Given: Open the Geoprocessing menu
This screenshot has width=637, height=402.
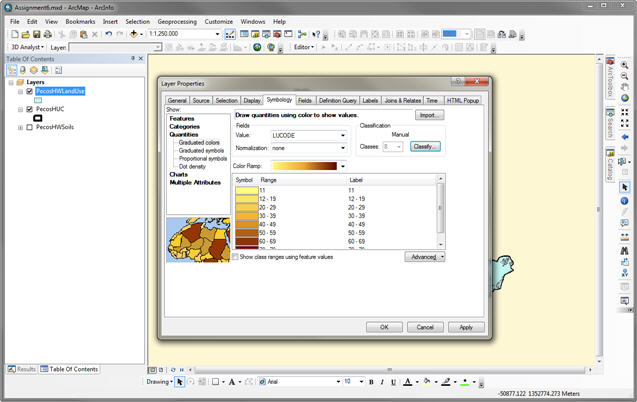Looking at the screenshot, I should tap(177, 22).
